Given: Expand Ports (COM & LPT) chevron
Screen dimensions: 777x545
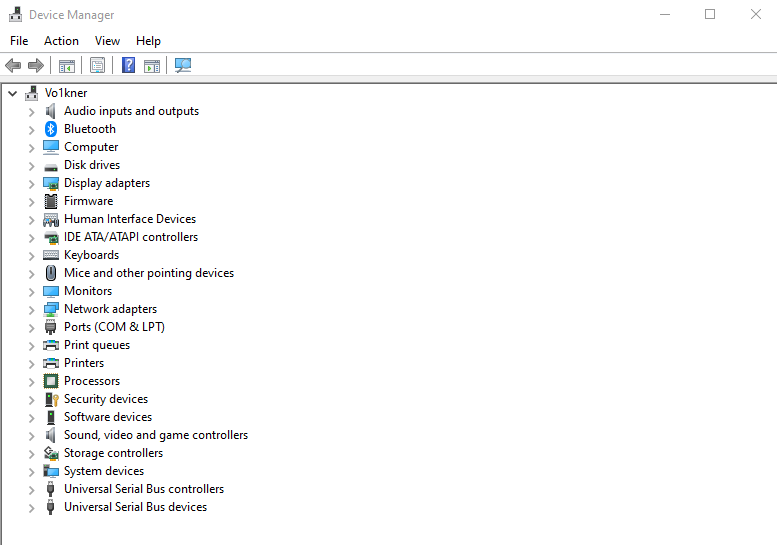Looking at the screenshot, I should [x=31, y=327].
